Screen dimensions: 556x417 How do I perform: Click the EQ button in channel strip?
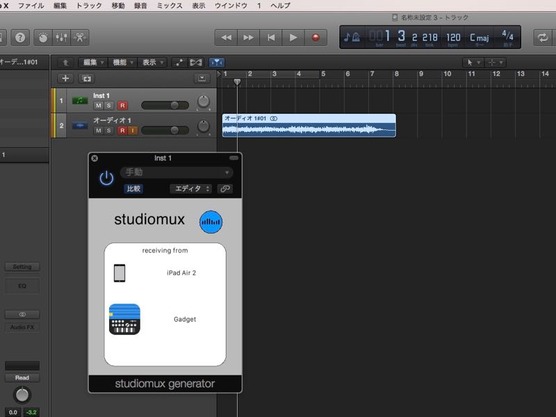[22, 286]
